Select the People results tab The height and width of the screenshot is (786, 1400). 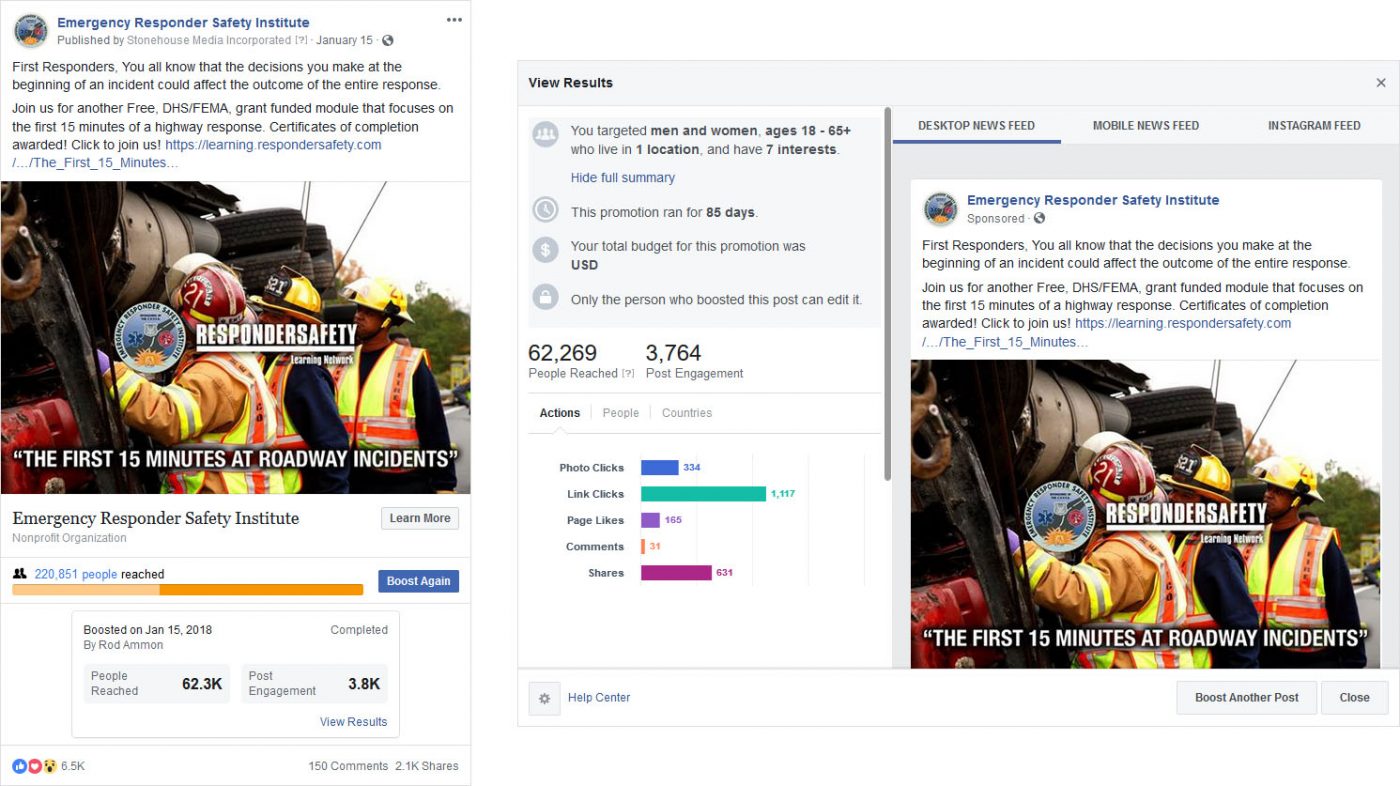620,413
